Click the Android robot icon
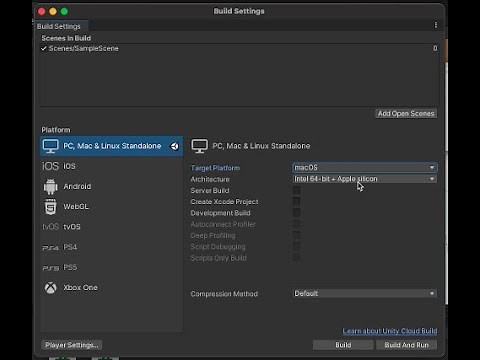480x360 pixels. pos(51,187)
